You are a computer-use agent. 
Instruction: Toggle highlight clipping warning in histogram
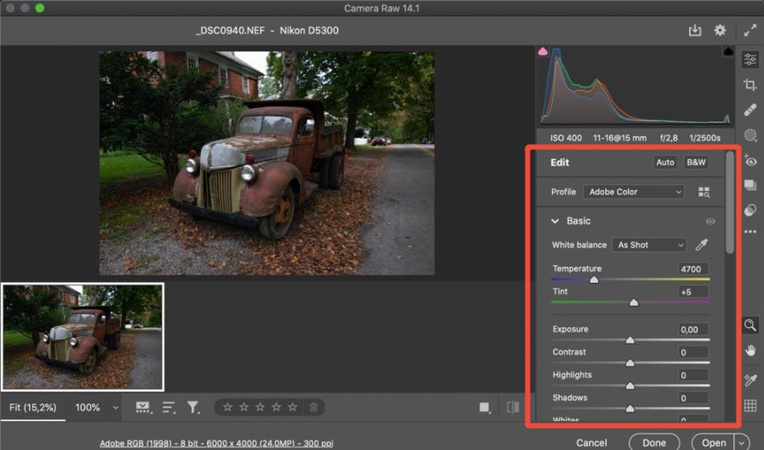point(728,51)
